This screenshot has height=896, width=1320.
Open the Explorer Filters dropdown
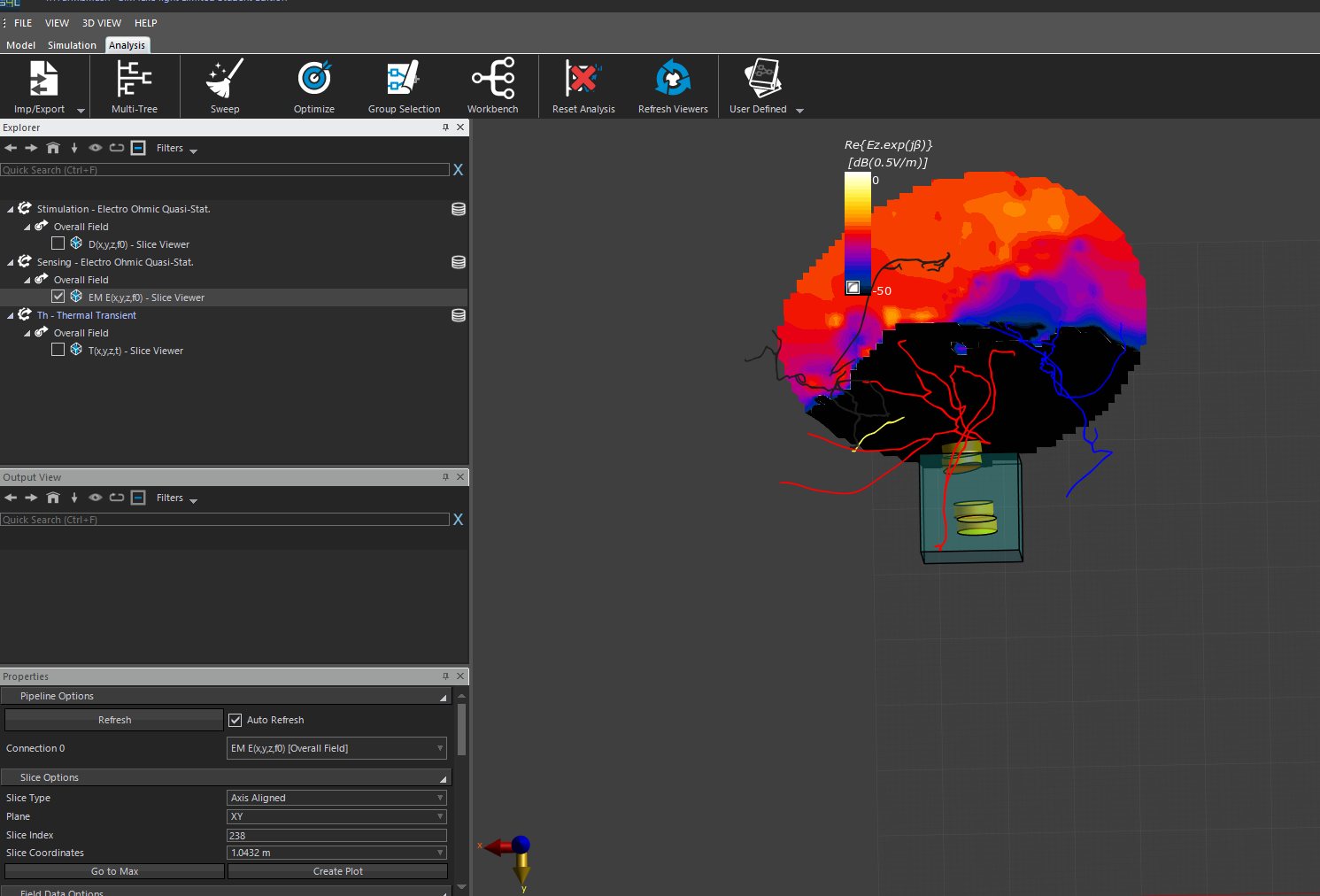(x=176, y=149)
